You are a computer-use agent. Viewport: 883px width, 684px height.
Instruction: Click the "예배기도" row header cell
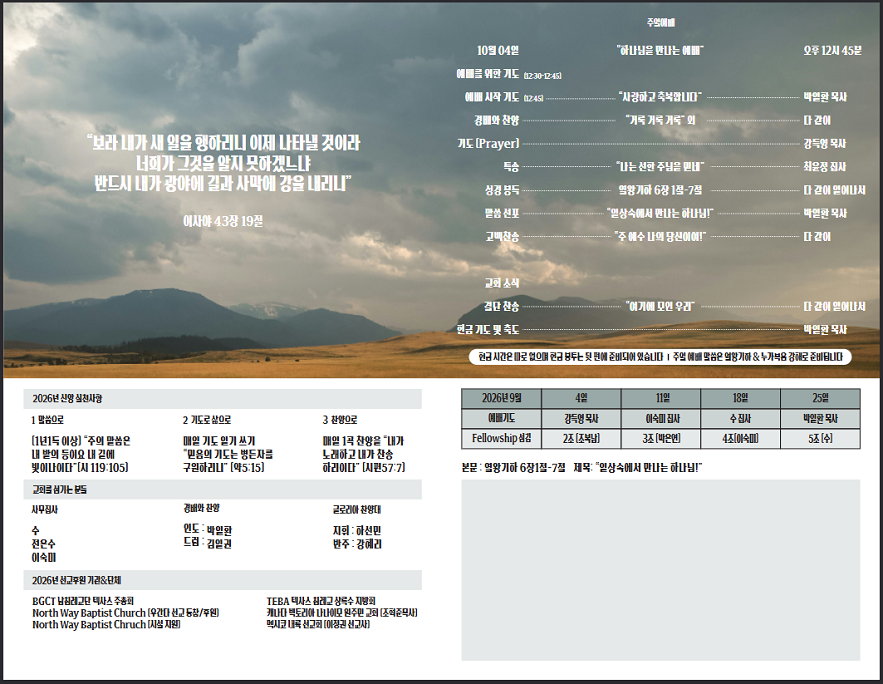[501, 418]
